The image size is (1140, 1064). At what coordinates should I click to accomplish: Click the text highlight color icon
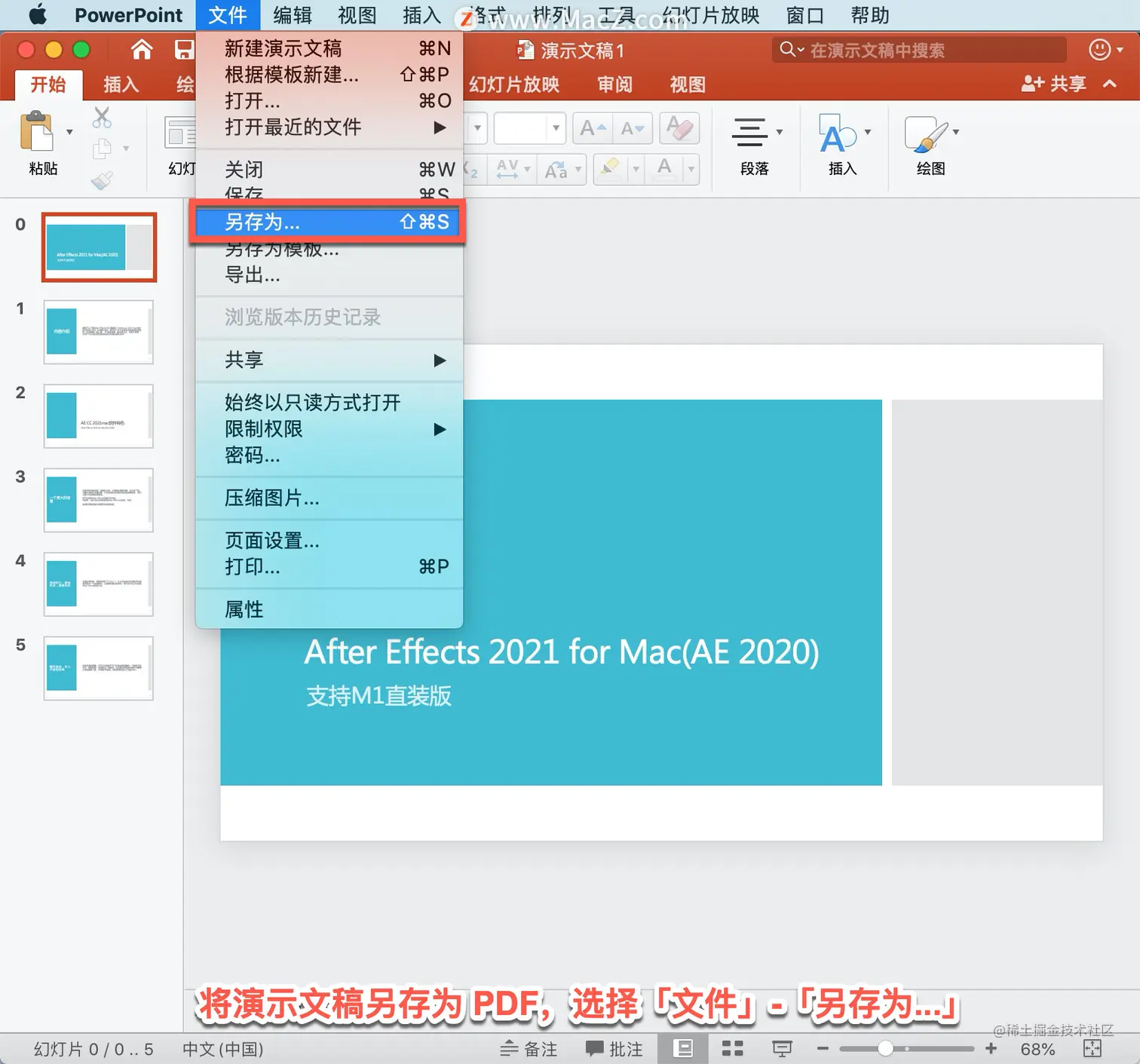[x=610, y=169]
